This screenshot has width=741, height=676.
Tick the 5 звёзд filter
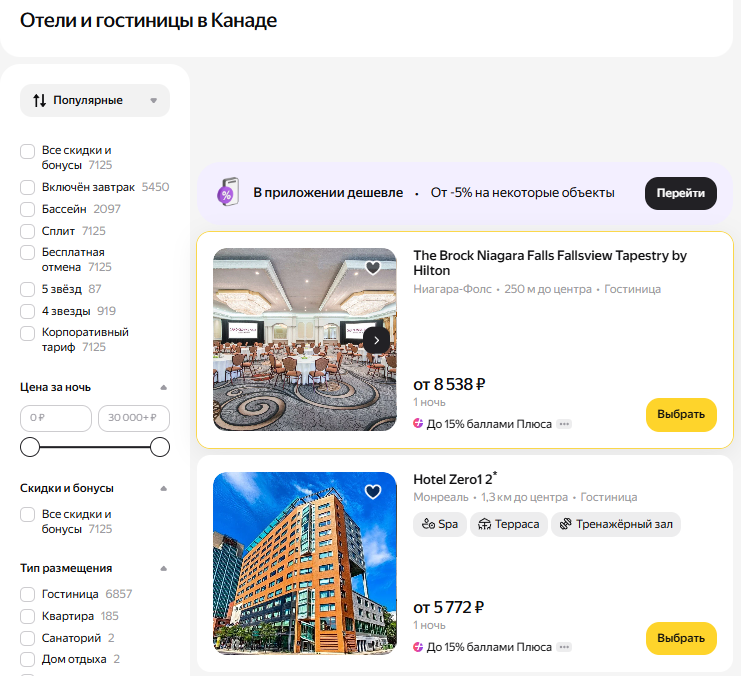click(28, 289)
